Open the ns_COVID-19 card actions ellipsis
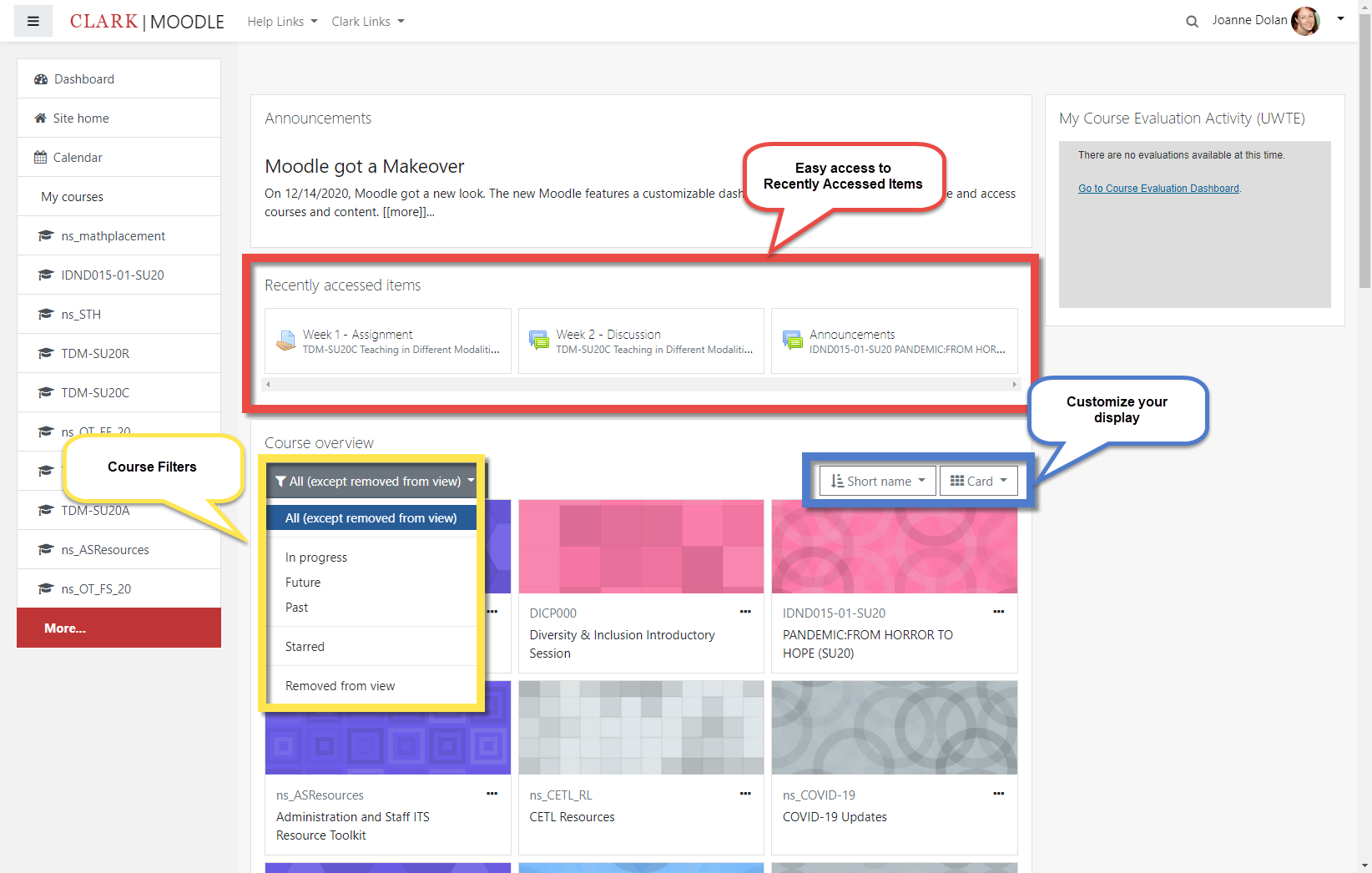The image size is (1372, 873). (998, 794)
